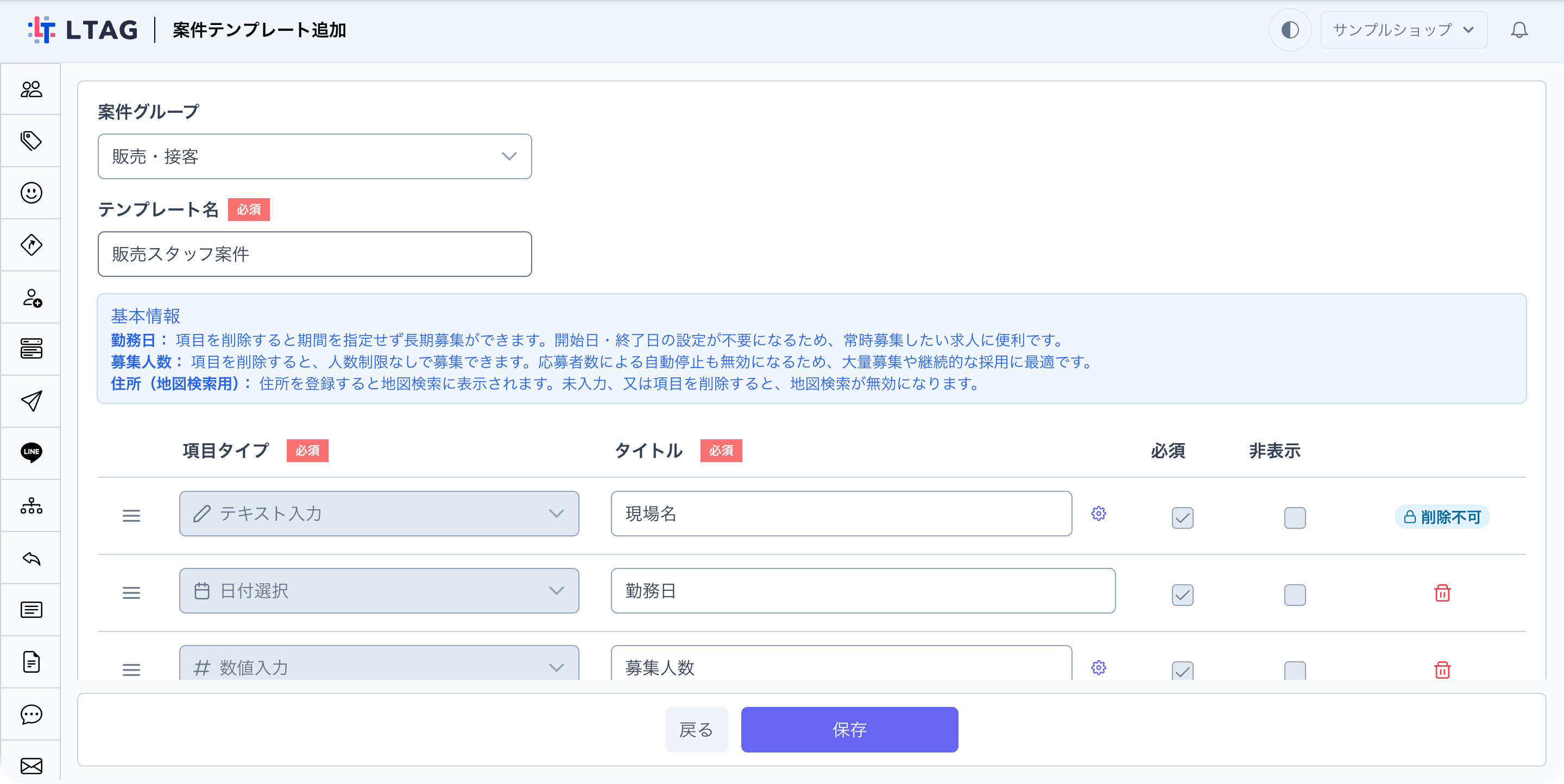This screenshot has height=784, width=1564.
Task: Open the users group sidebar icon
Action: coord(31,89)
